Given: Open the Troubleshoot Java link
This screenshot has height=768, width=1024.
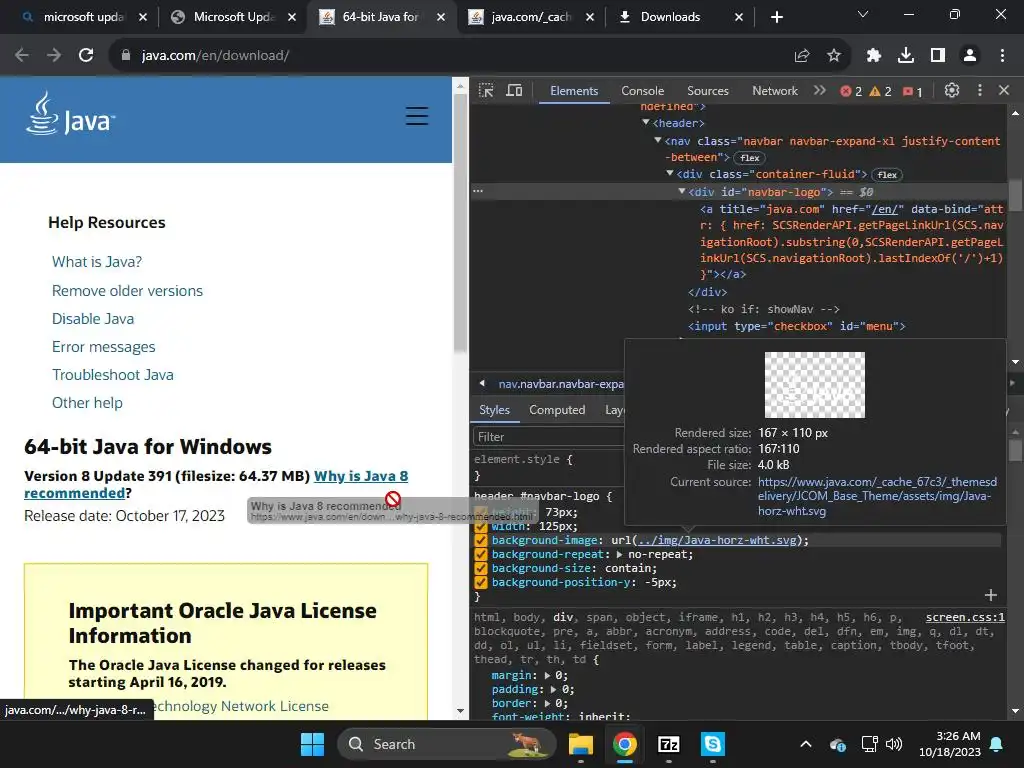Looking at the screenshot, I should coord(113,375).
